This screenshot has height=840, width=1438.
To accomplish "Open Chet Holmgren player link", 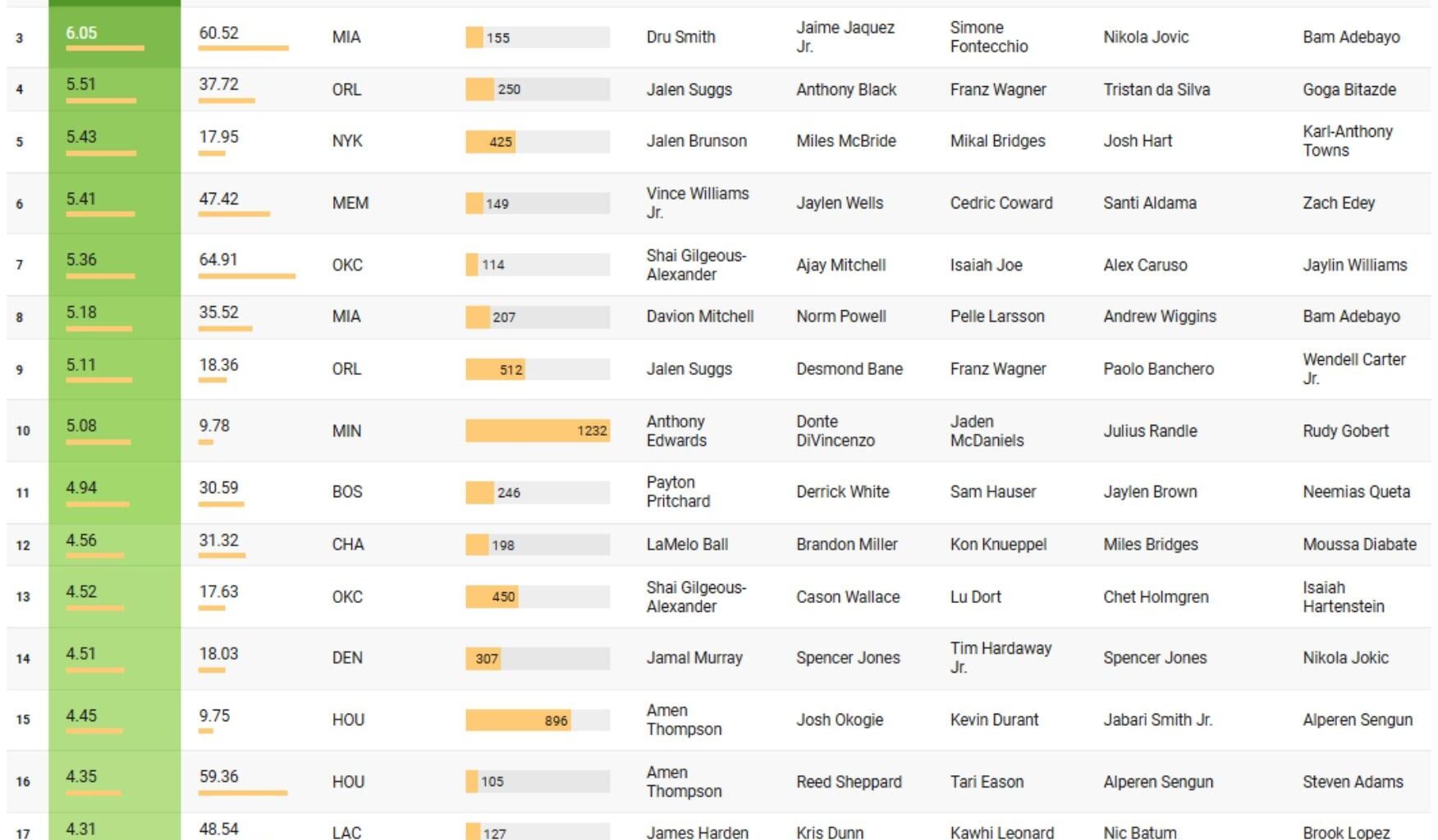I will pyautogui.click(x=1156, y=597).
